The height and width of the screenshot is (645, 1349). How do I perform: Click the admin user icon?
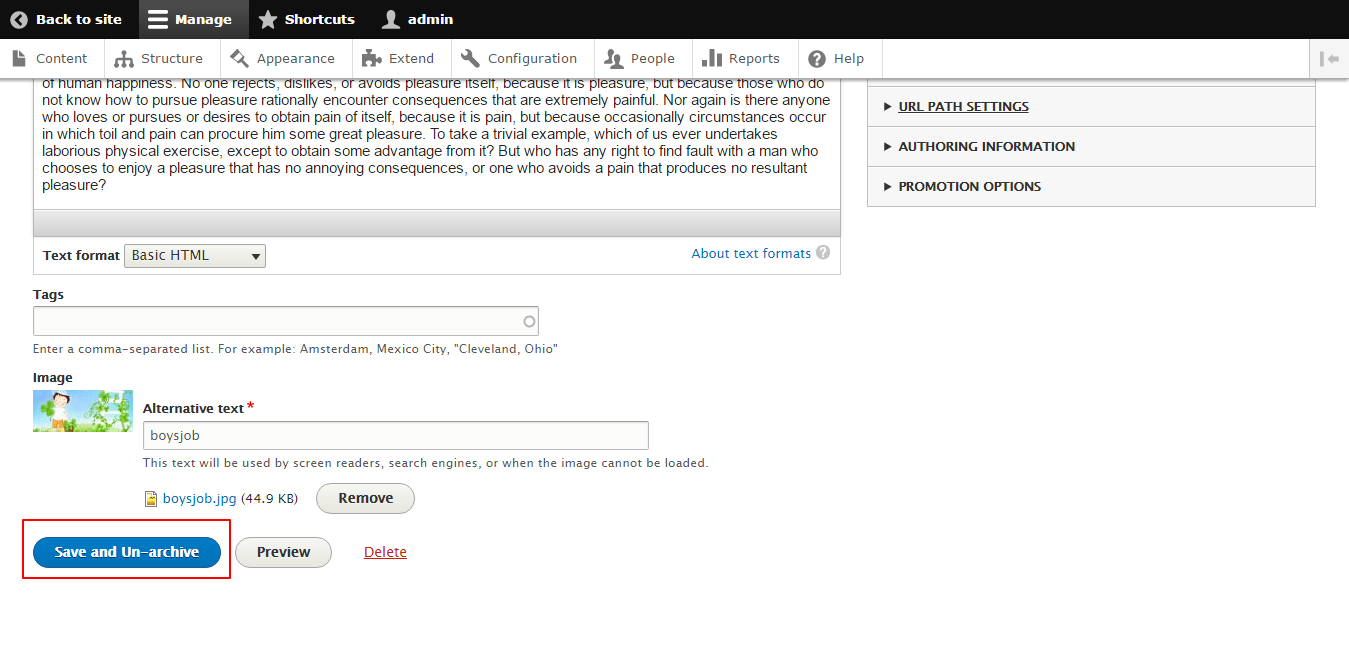click(x=389, y=19)
